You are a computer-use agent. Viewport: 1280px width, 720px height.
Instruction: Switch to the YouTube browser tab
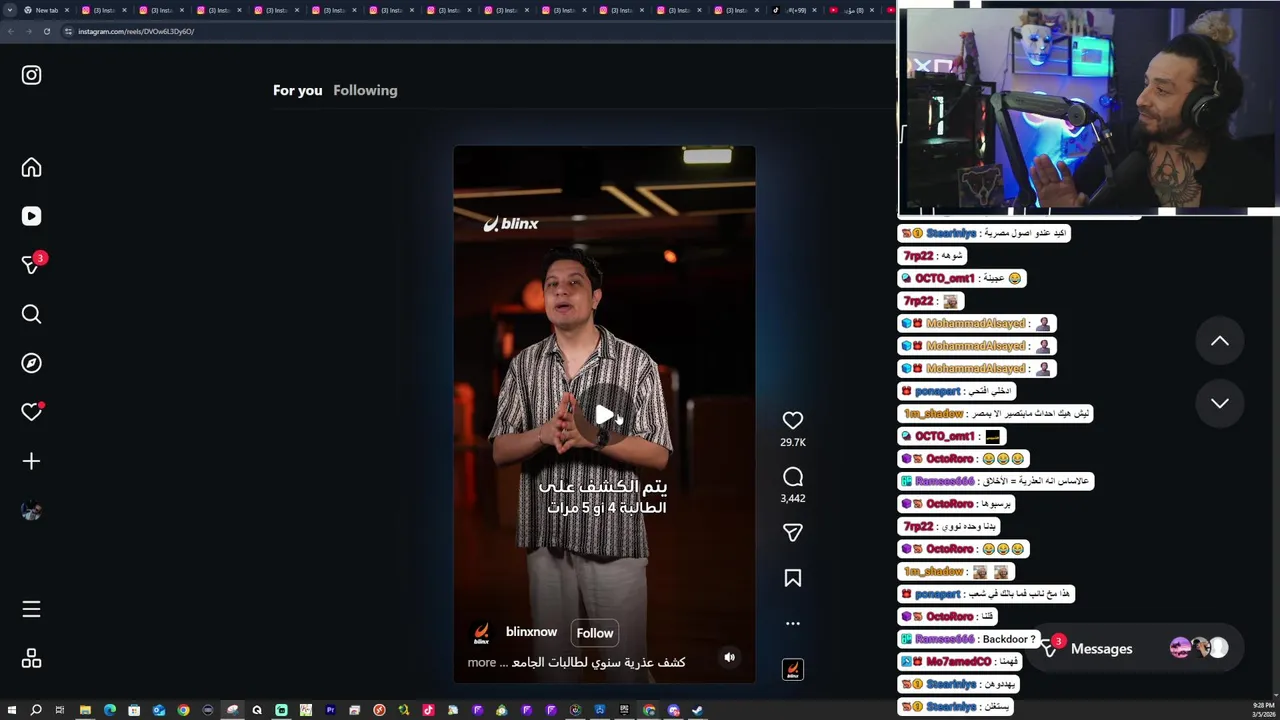click(x=853, y=10)
